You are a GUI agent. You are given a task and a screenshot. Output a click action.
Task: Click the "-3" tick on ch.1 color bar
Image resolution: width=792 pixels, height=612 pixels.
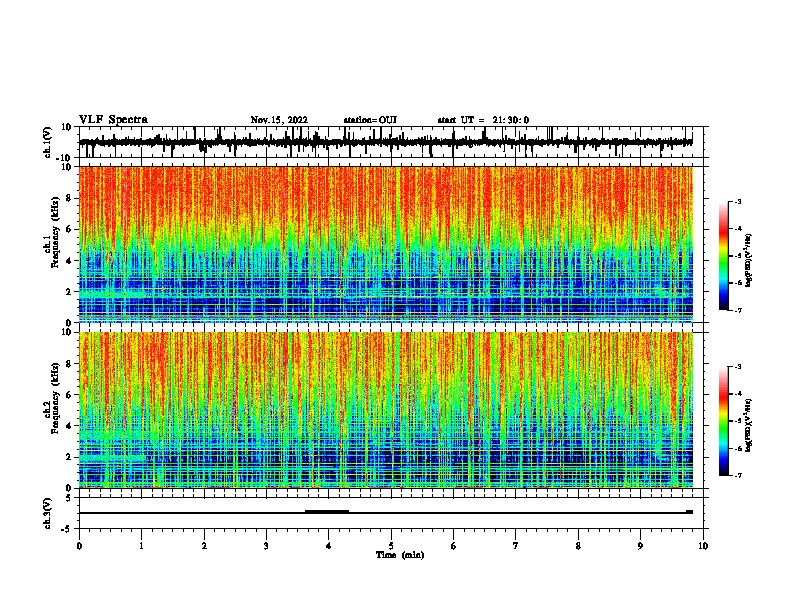pyautogui.click(x=737, y=201)
